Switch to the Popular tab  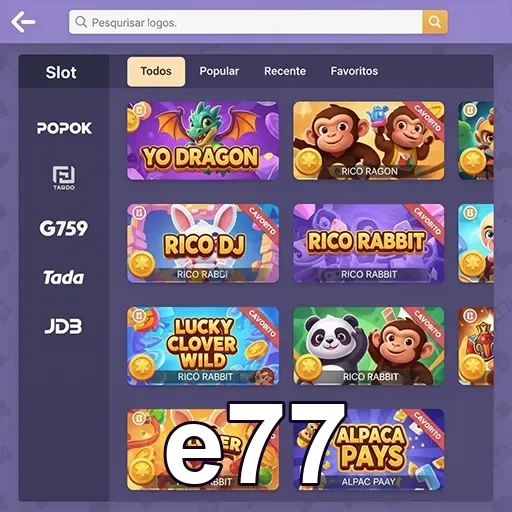219,71
